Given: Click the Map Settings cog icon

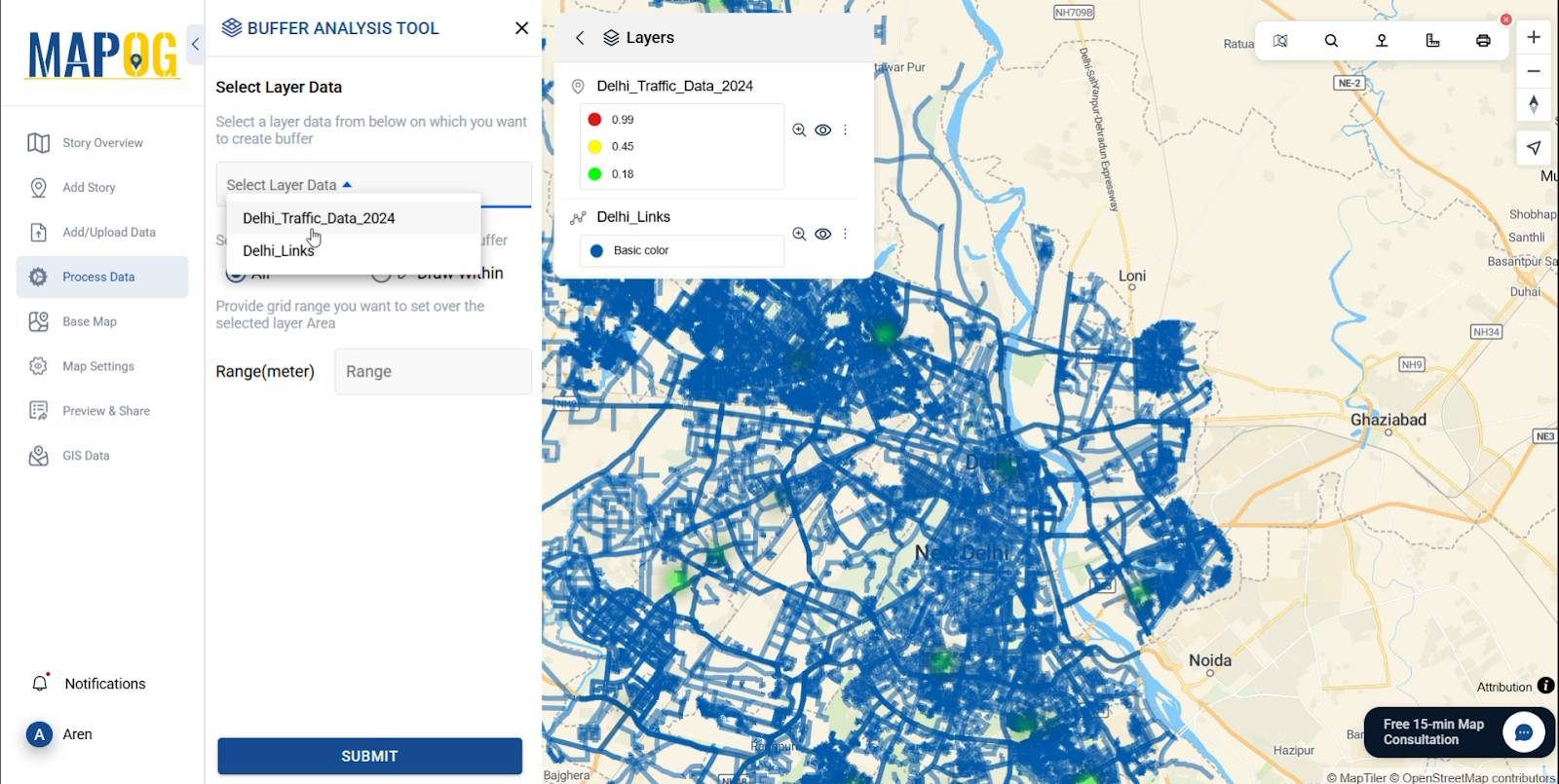Looking at the screenshot, I should point(38,367).
